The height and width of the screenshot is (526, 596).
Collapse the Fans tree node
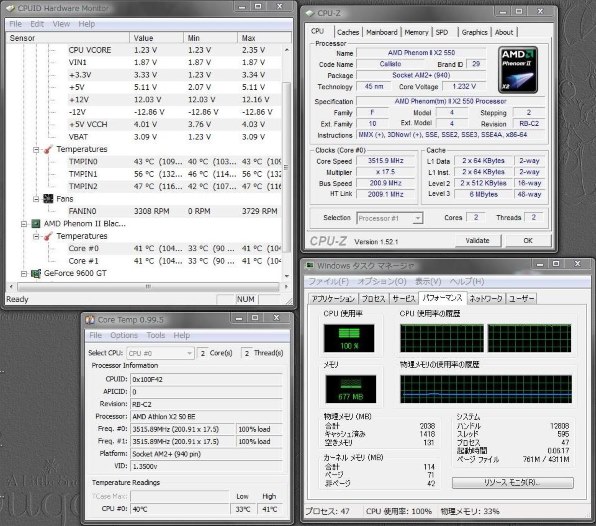(x=36, y=199)
